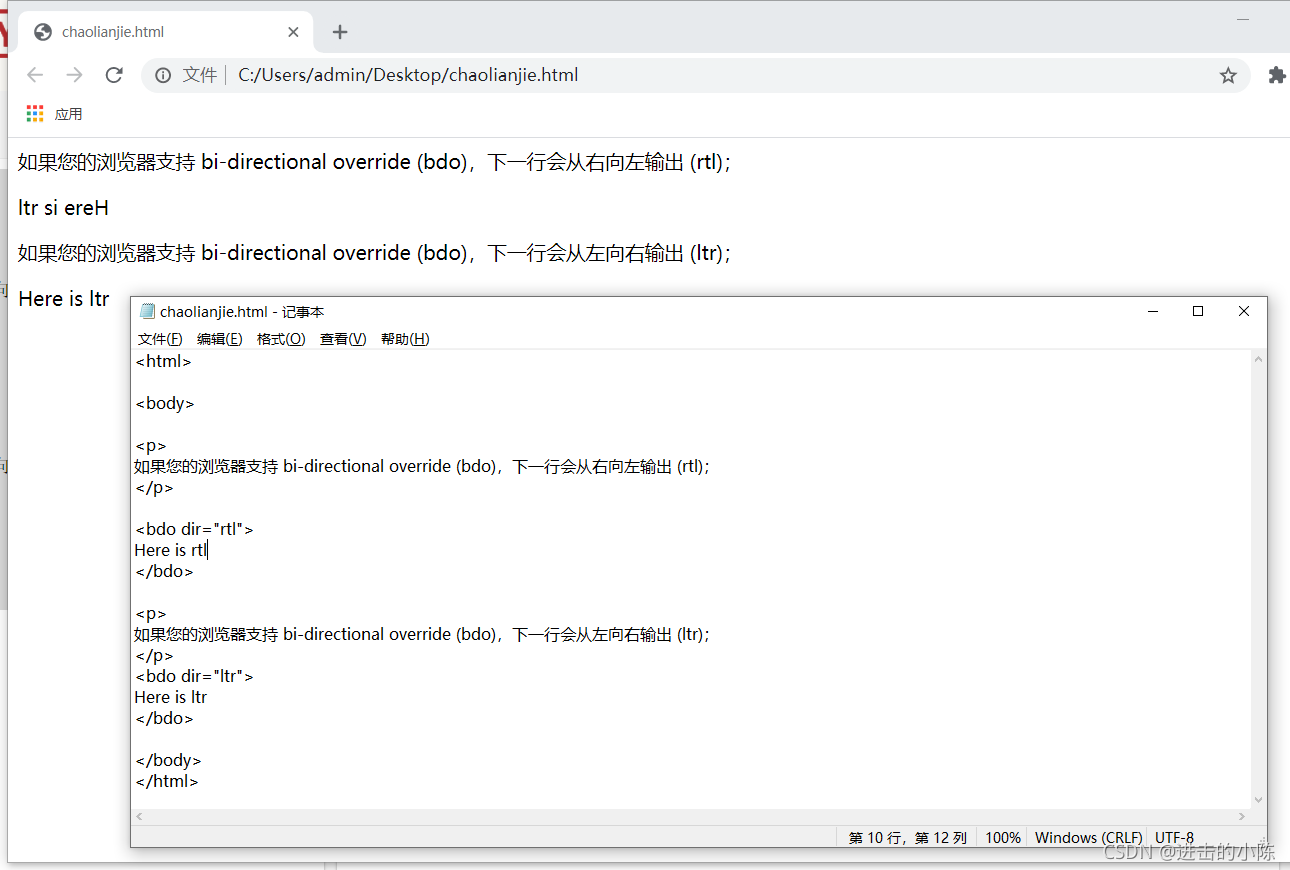Open the 查看(V) menu in Notepad
The width and height of the screenshot is (1290, 870).
click(x=343, y=339)
